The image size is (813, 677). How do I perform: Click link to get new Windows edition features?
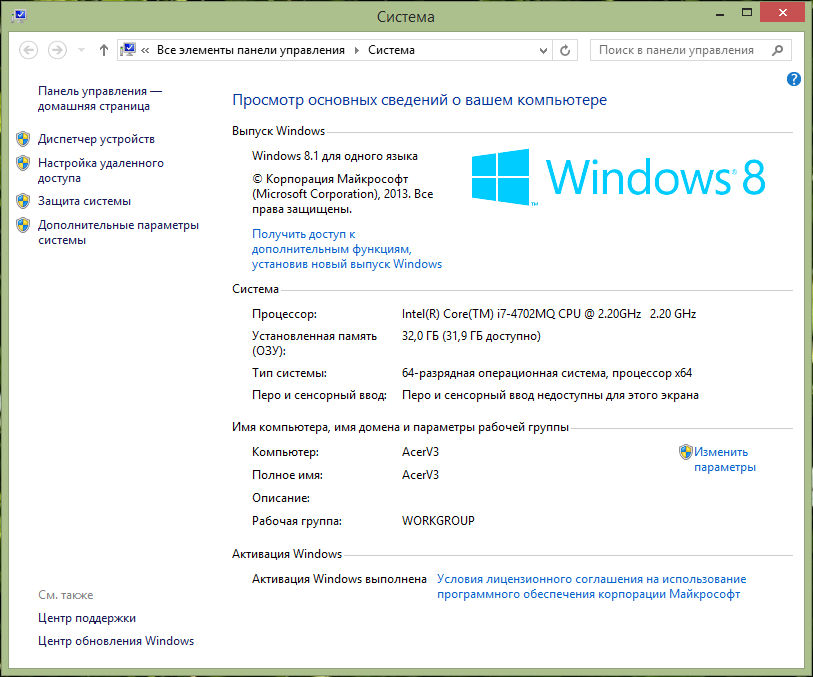[346, 249]
